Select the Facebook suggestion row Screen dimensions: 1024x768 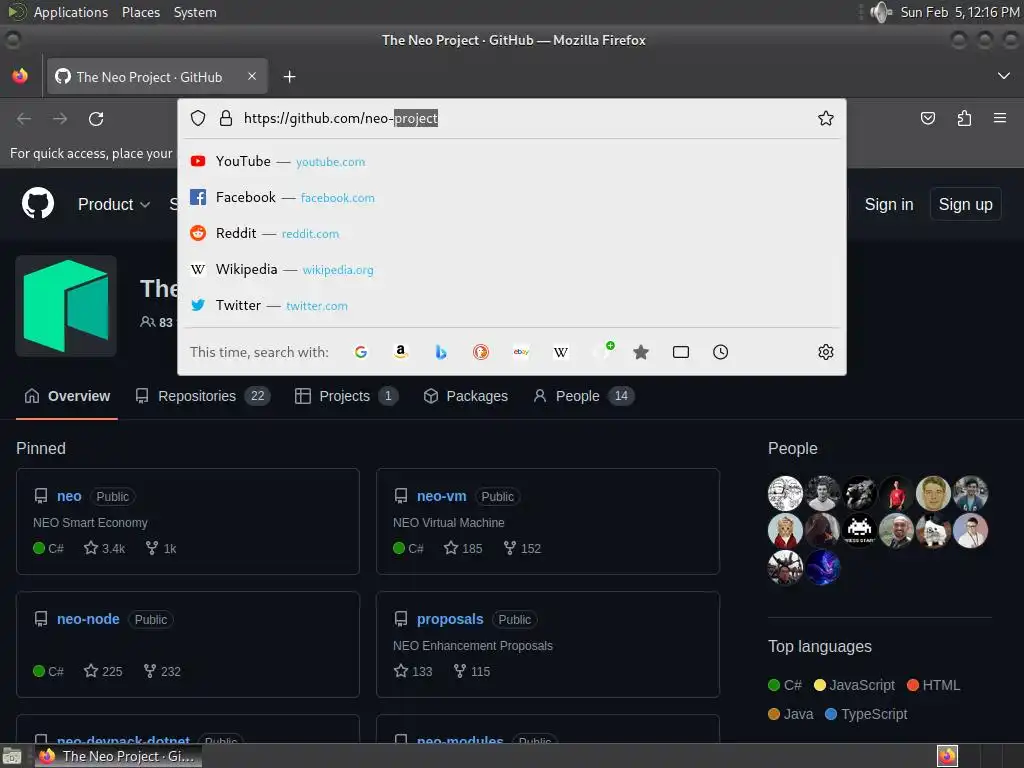pos(511,197)
